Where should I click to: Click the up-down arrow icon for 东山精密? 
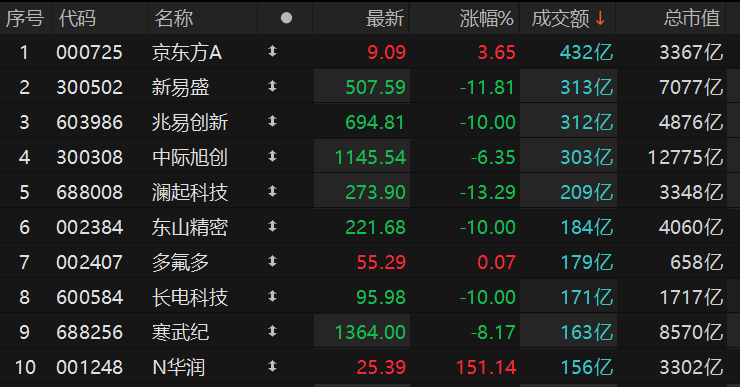tap(272, 227)
